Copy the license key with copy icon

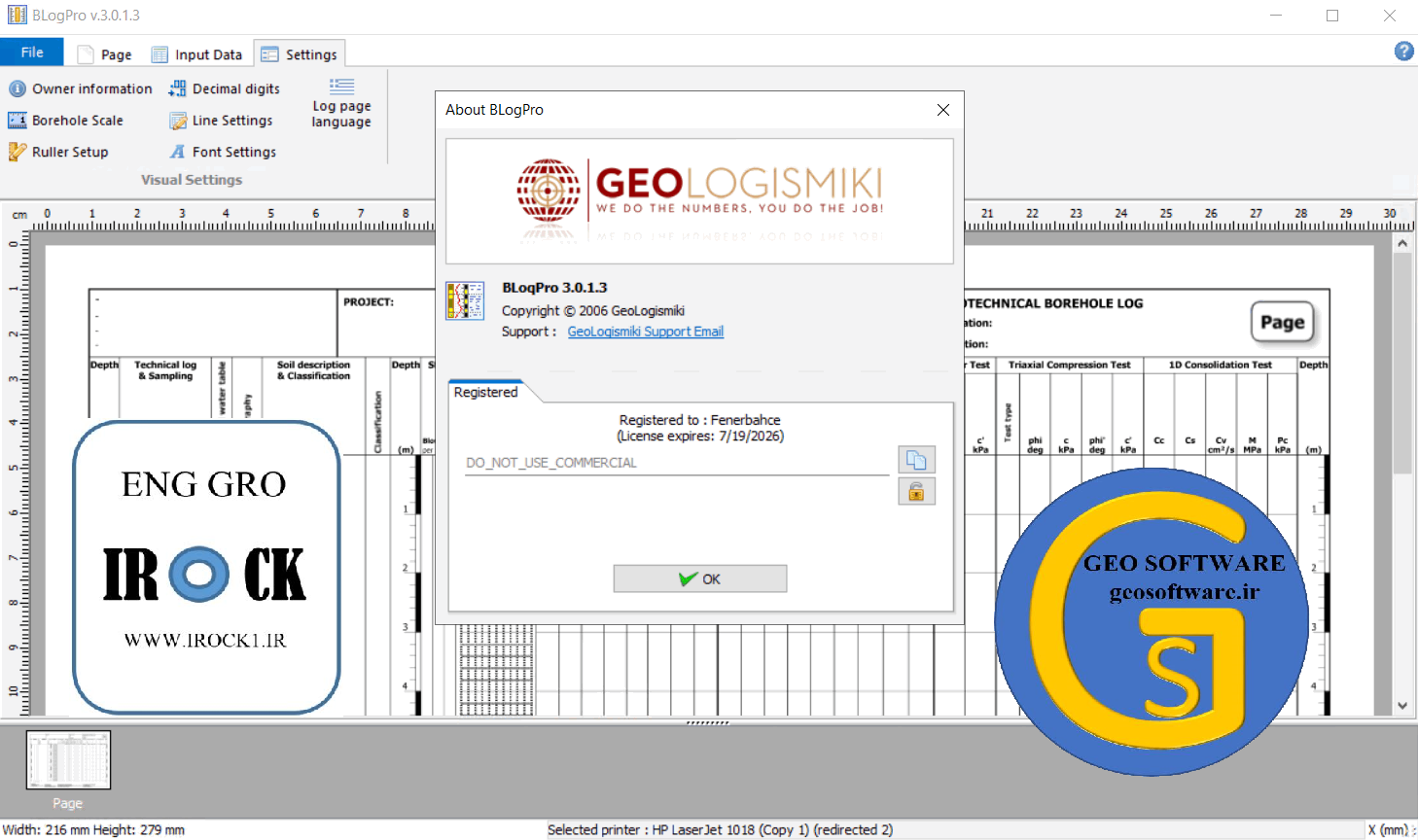(x=916, y=460)
